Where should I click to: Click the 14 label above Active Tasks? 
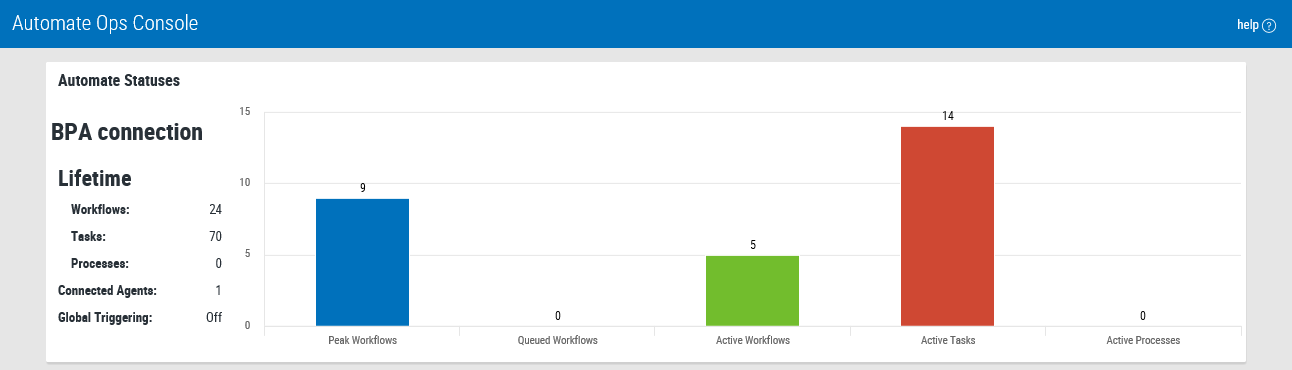[x=947, y=116]
